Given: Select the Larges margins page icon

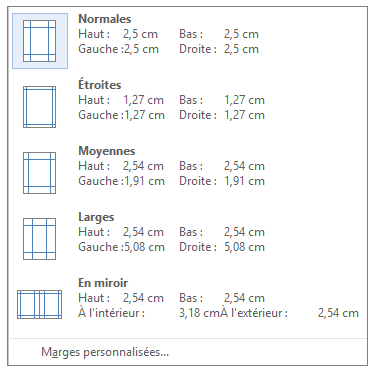Looking at the screenshot, I should 40,239.
